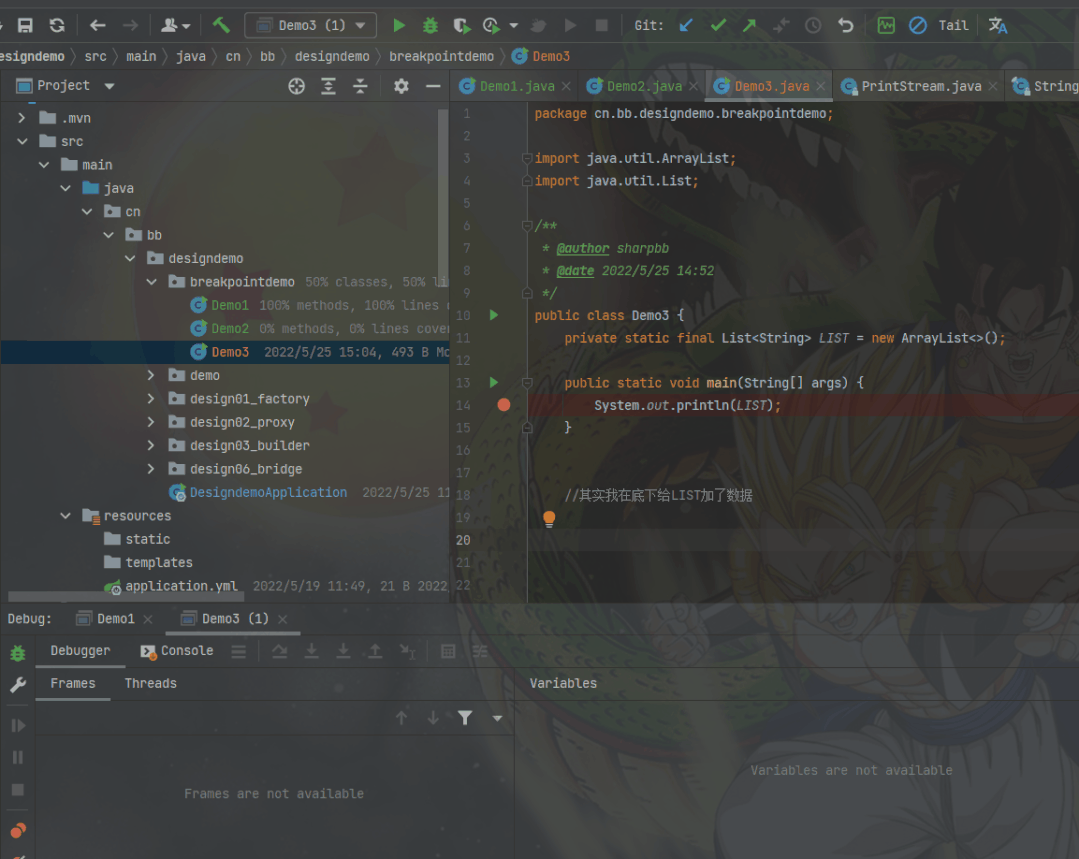Click the Synchronize reload icon
The width and height of the screenshot is (1079, 859).
[57, 25]
